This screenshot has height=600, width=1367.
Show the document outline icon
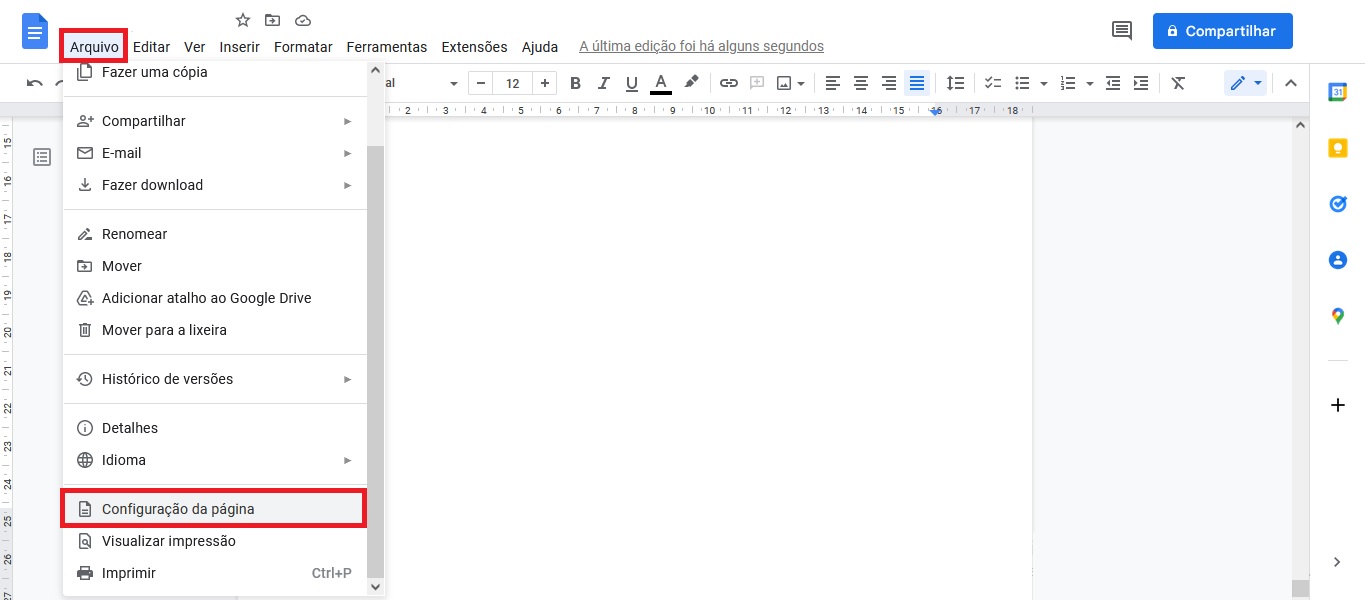pyautogui.click(x=42, y=157)
